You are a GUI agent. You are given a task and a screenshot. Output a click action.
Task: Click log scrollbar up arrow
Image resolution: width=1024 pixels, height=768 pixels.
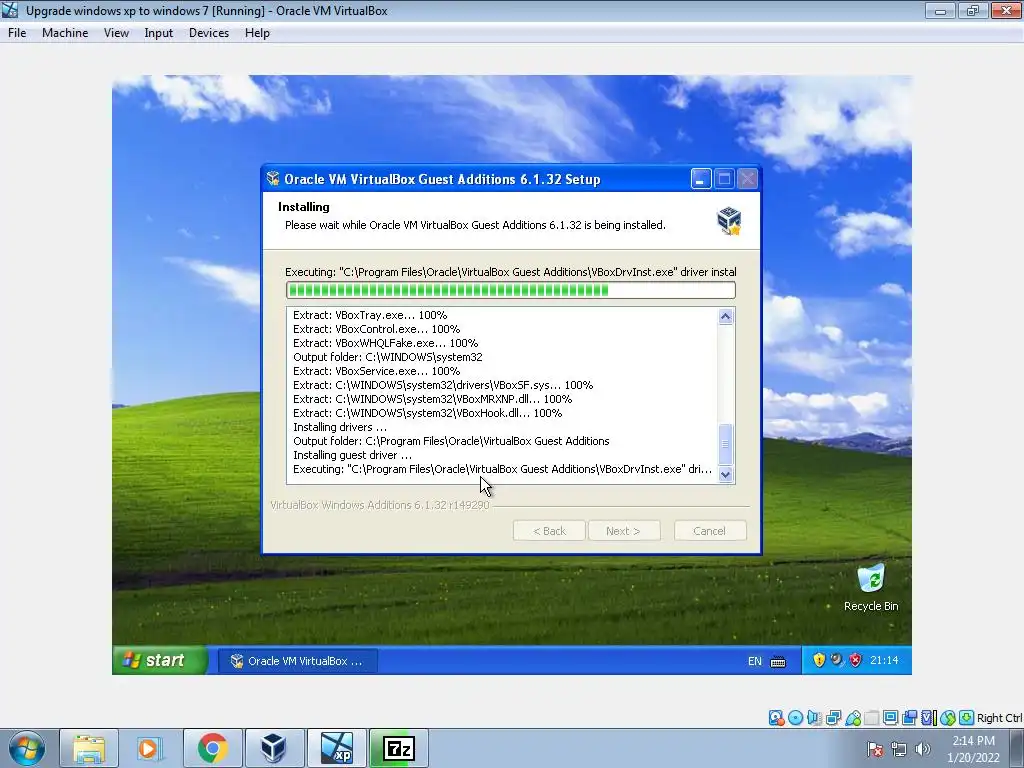pos(726,317)
